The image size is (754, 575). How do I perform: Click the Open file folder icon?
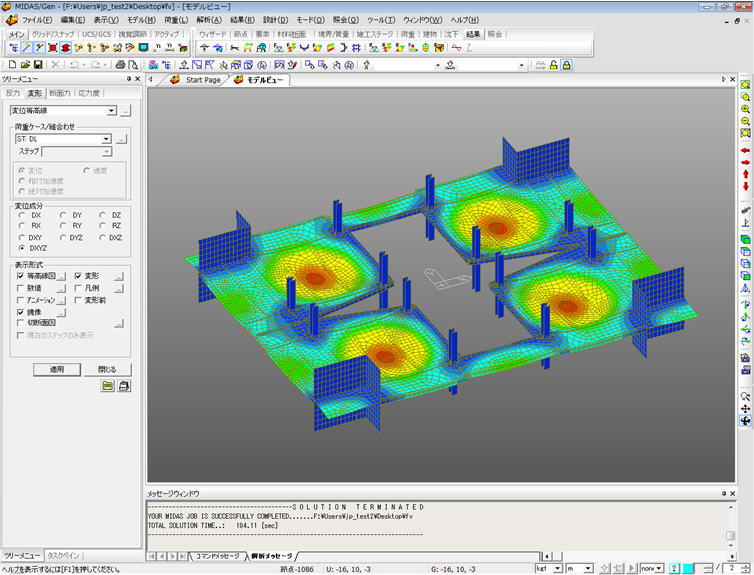click(x=25, y=64)
